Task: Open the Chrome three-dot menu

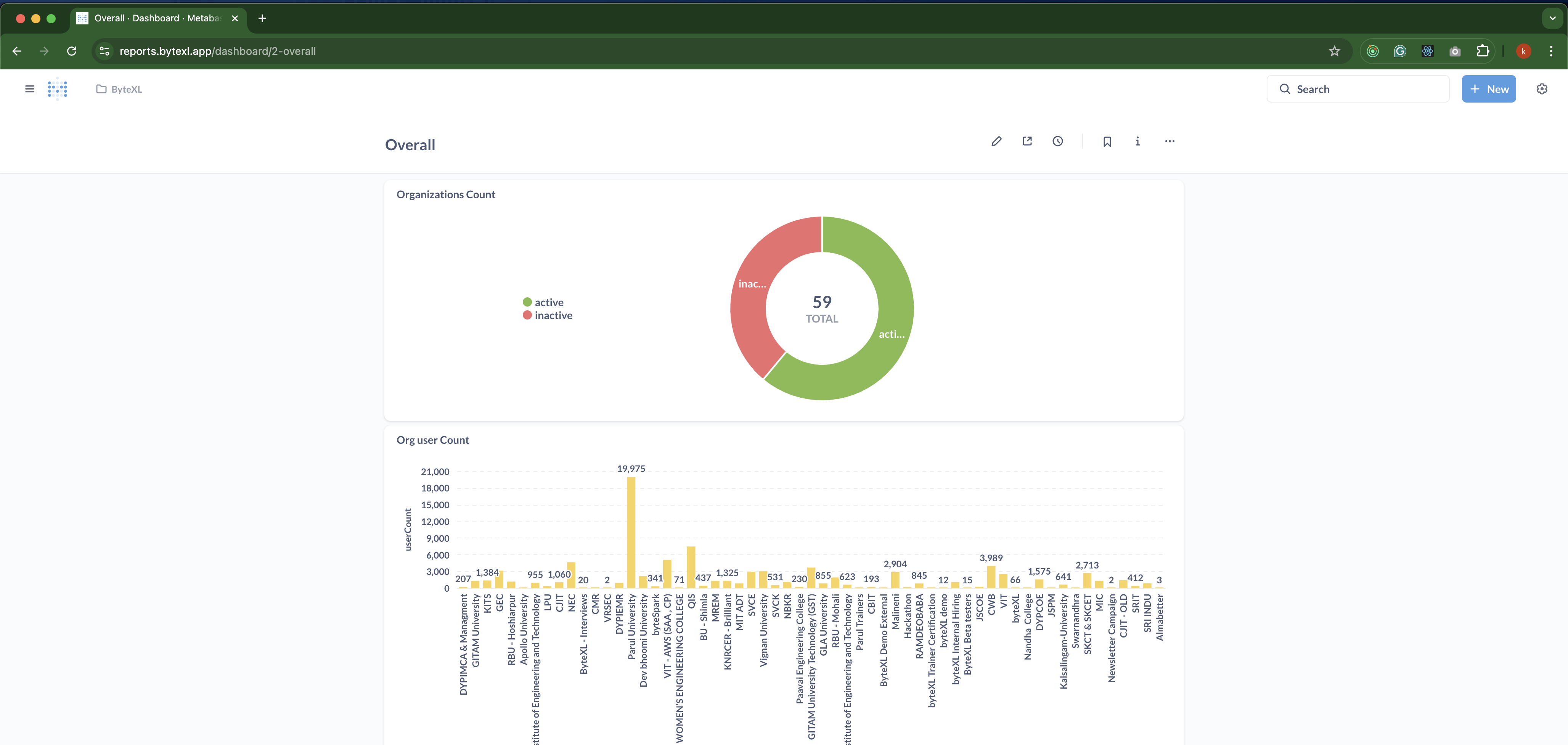Action: (x=1551, y=51)
